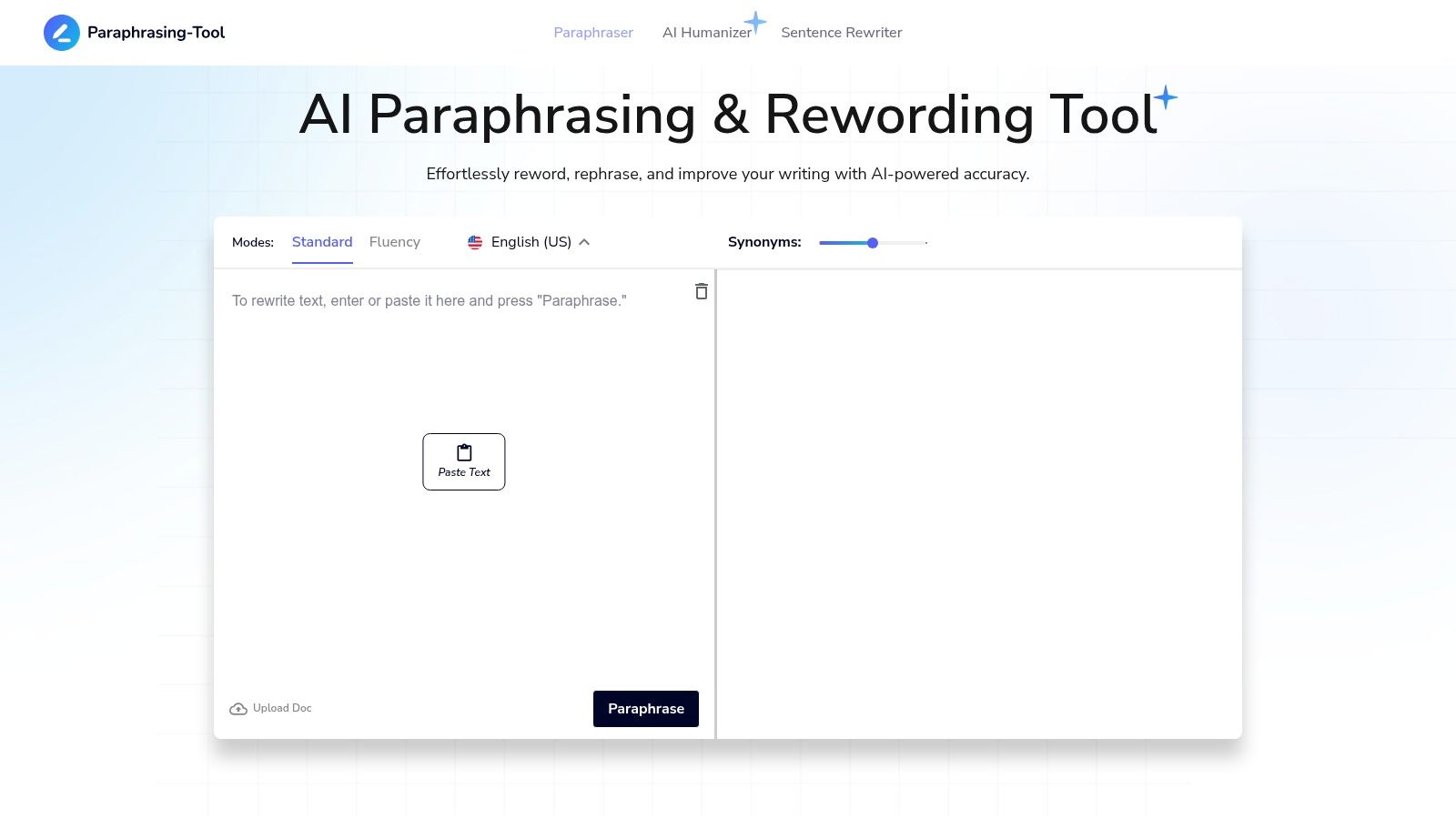Click the 'Modes:' label

253,242
